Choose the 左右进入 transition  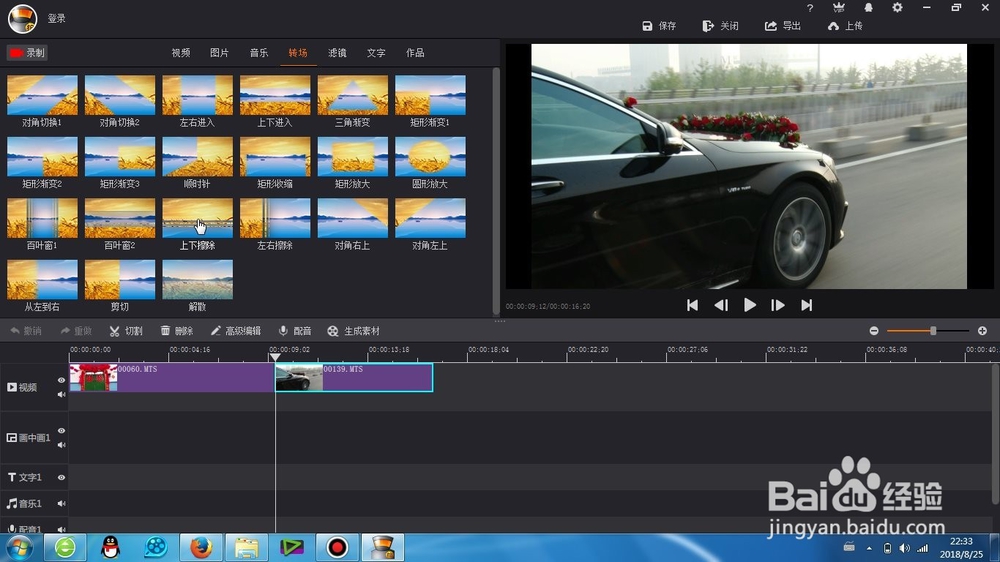click(x=198, y=95)
